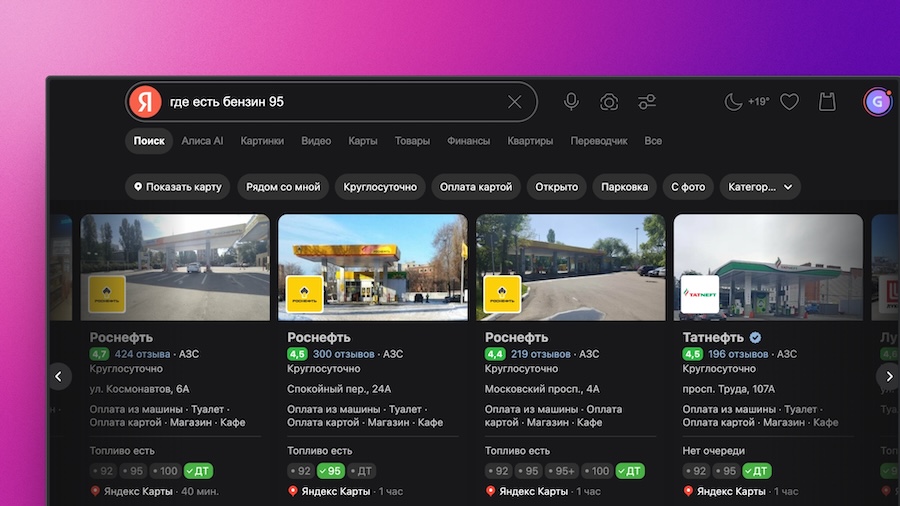The image size is (900, 506).
Task: Open favorites heart icon
Action: tap(789, 102)
